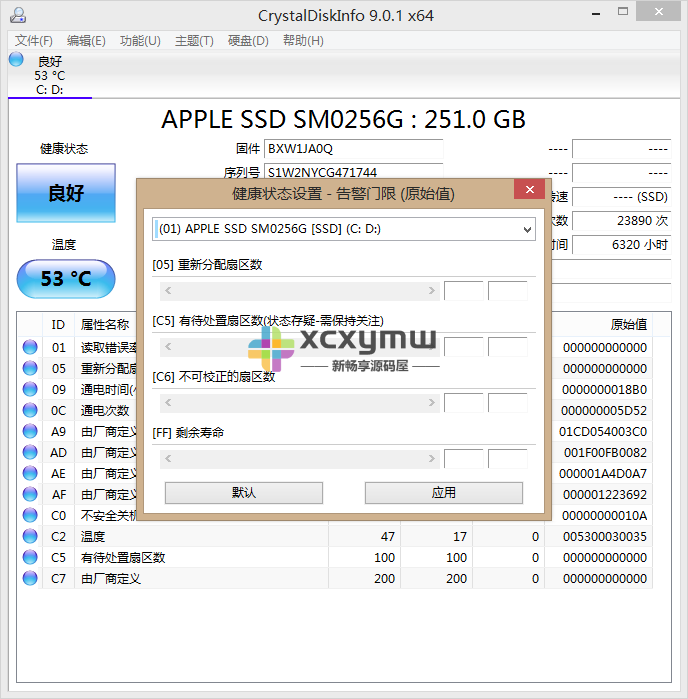Select raw value 01CD054003C0
The height and width of the screenshot is (699, 688).
tap(603, 432)
